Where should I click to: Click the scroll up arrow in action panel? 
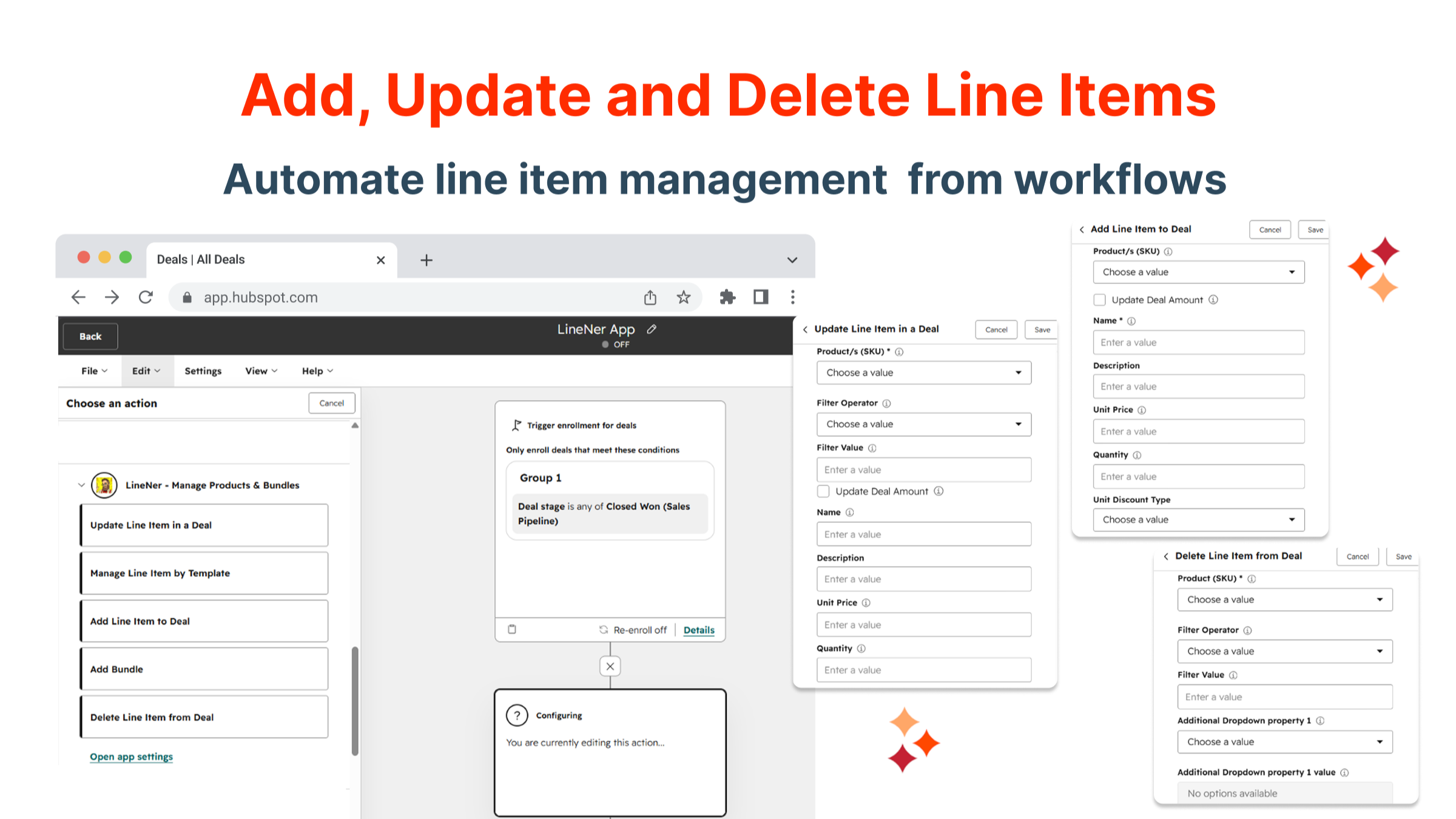coord(355,425)
